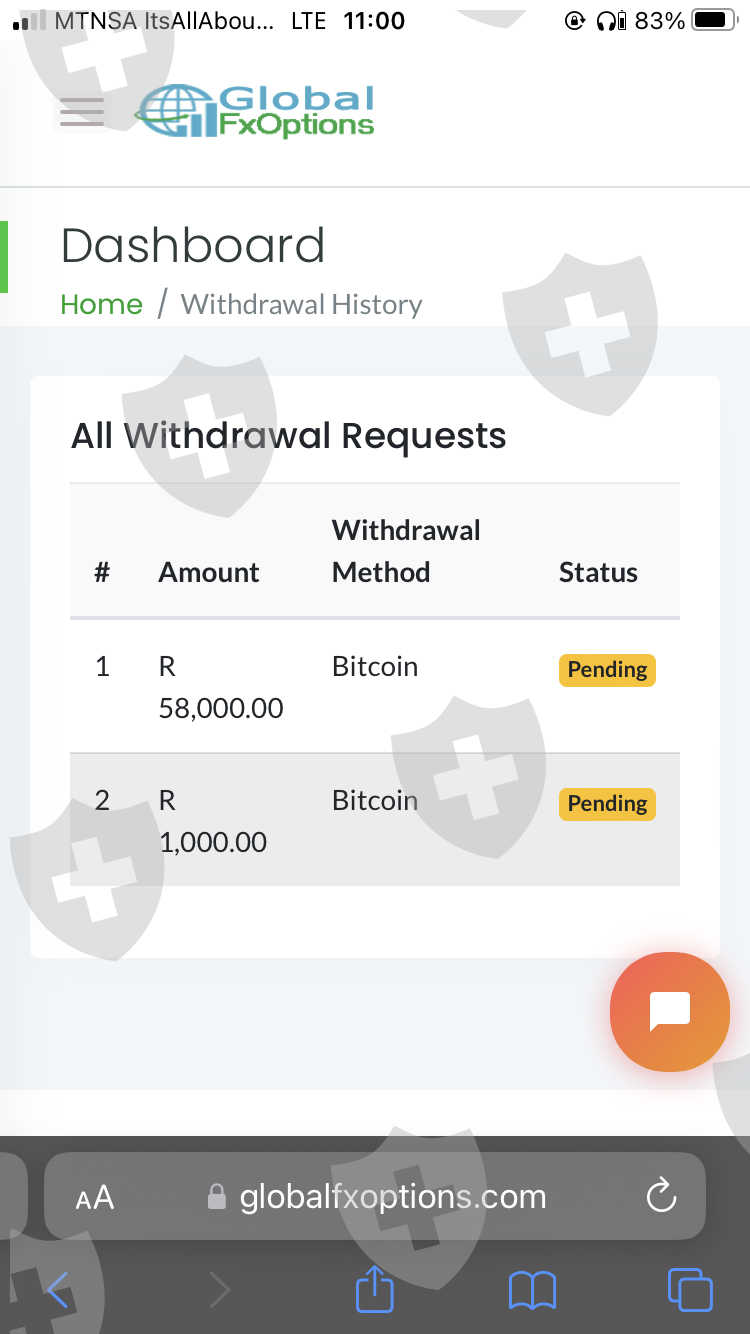Open the hamburger navigation menu
This screenshot has height=1334, width=750.
[x=82, y=112]
